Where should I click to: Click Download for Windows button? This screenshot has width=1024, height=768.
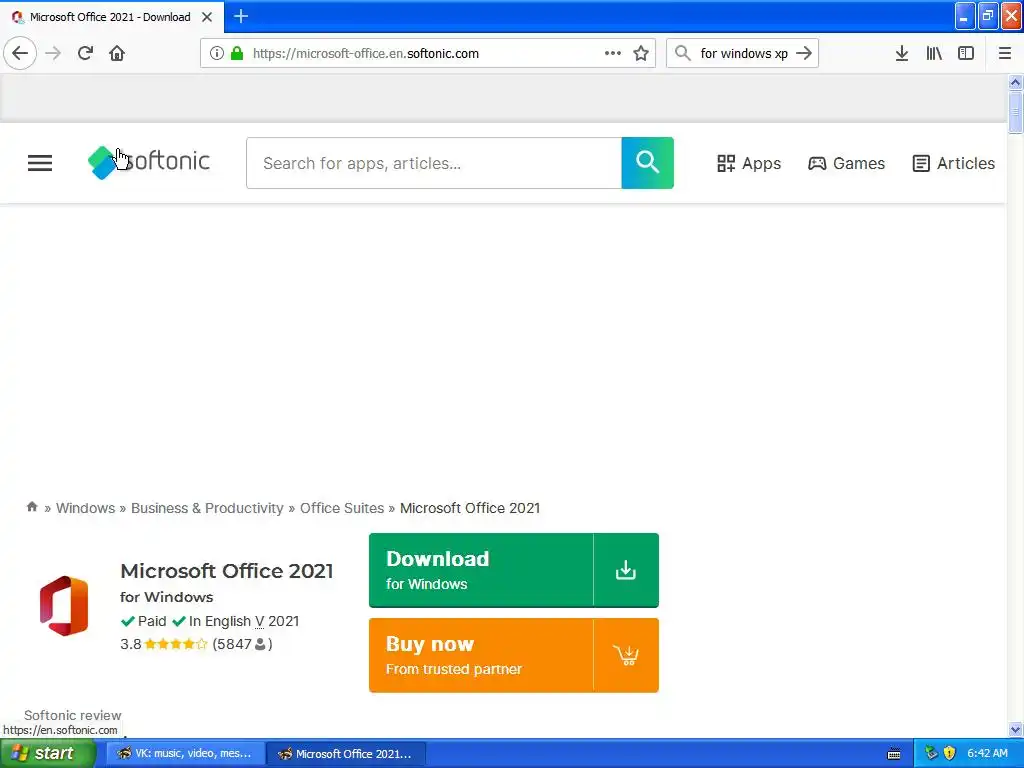point(513,570)
